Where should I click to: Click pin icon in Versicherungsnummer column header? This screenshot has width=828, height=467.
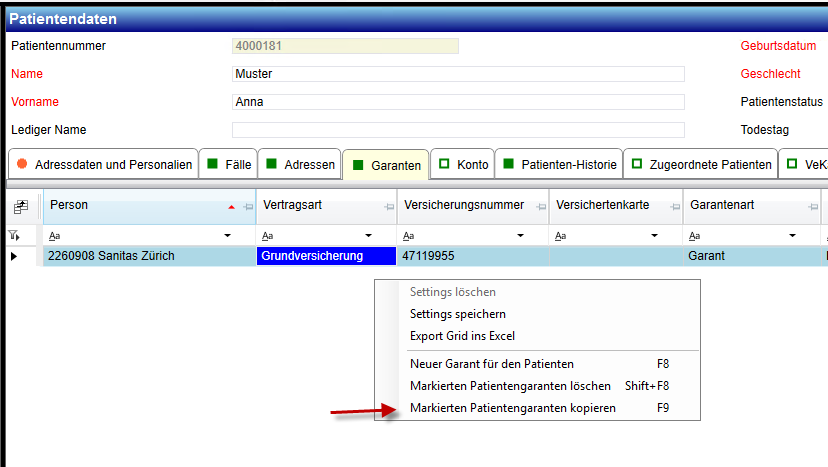click(539, 206)
